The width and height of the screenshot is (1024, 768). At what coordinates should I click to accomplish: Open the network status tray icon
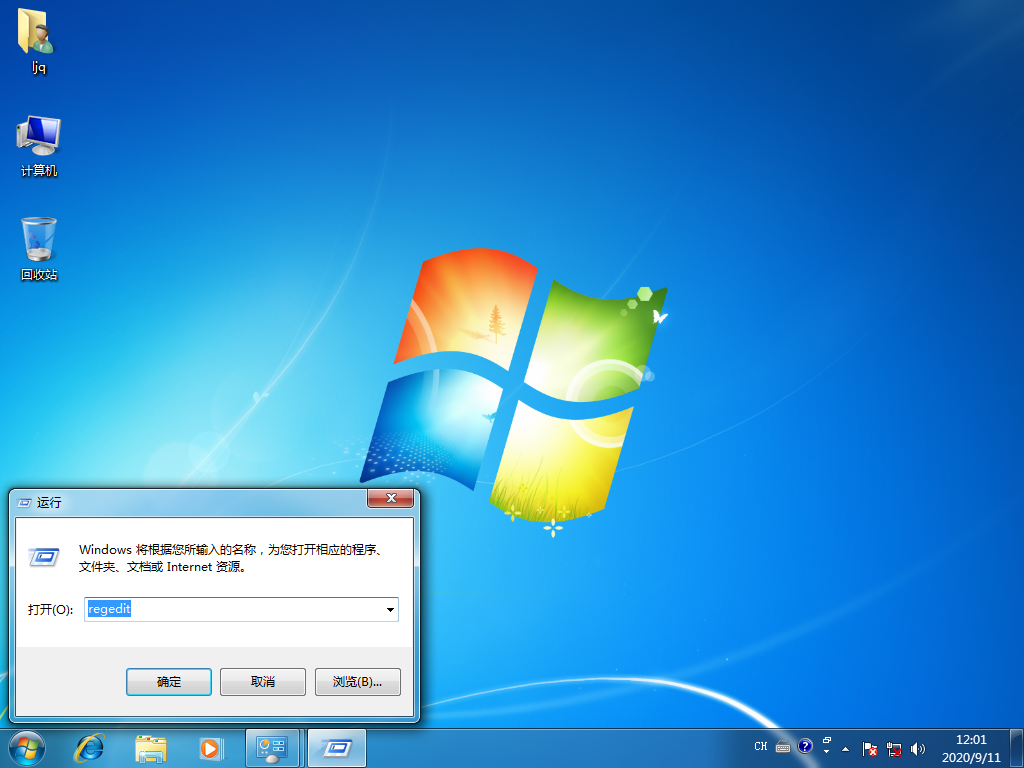point(894,748)
